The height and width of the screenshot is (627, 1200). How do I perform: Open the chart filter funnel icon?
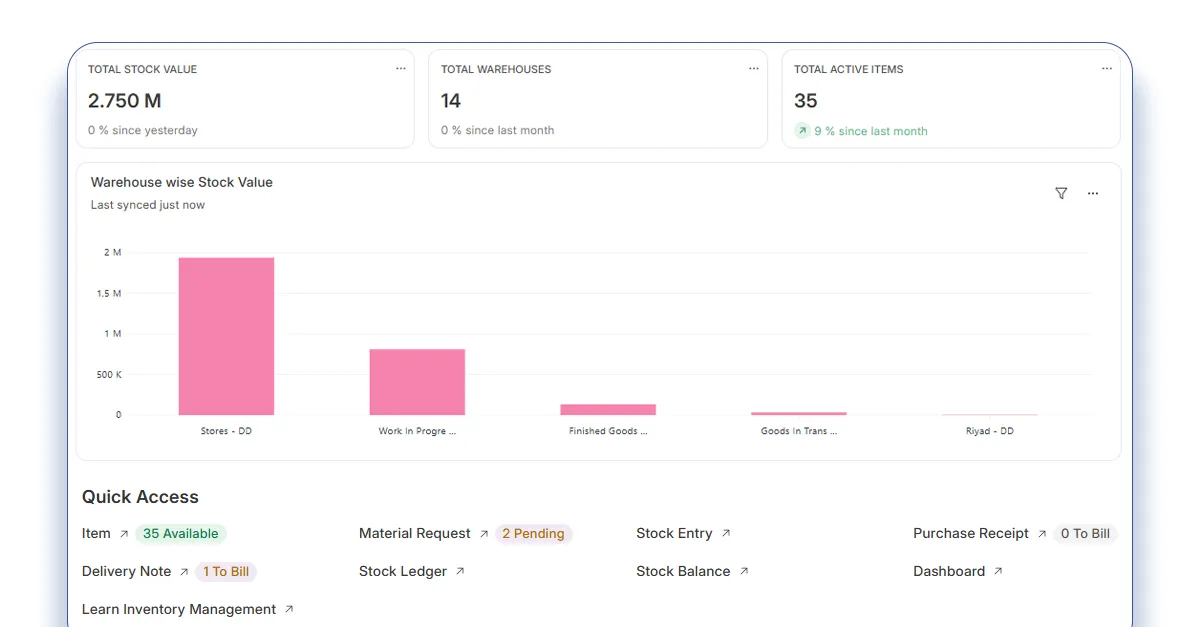tap(1061, 194)
